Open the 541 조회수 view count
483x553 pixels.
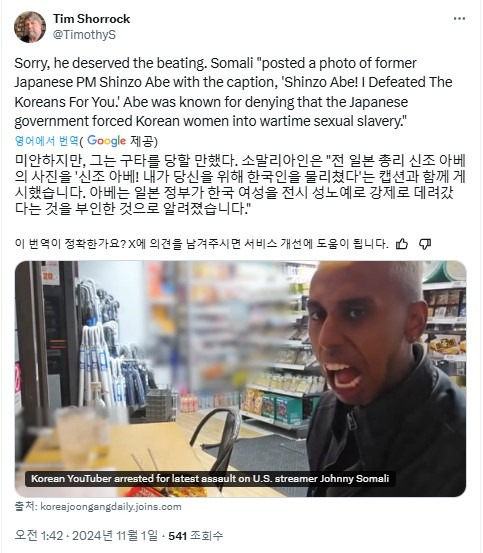[195, 536]
